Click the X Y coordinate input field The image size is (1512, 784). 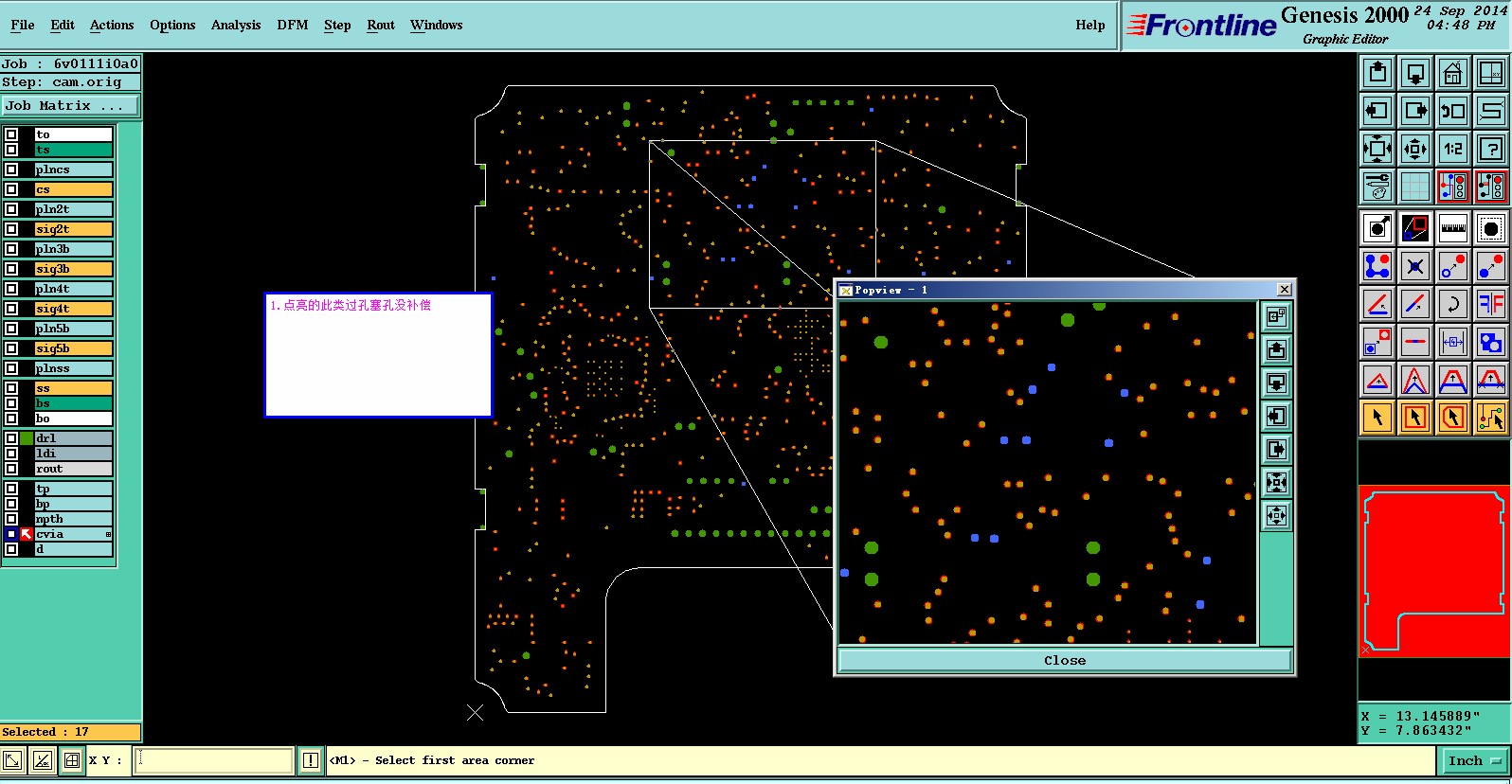pos(214,760)
